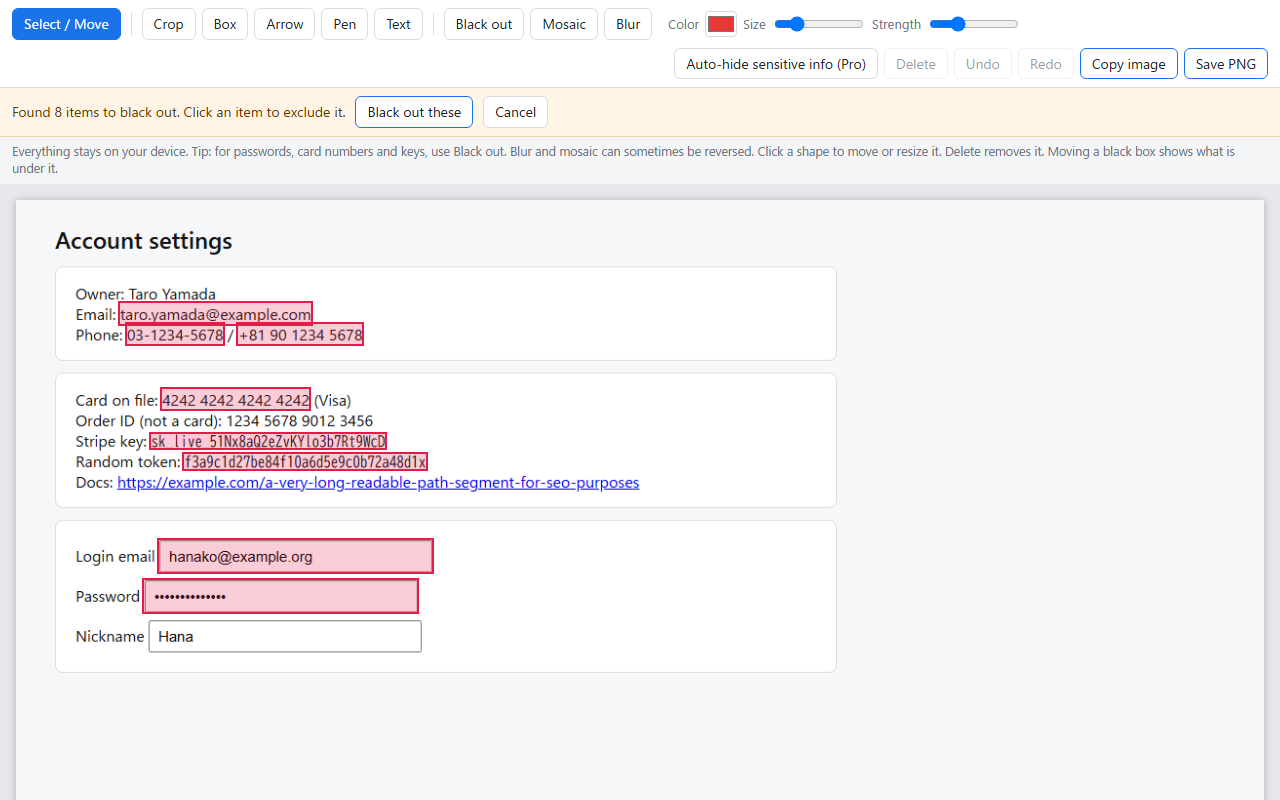Choose the Crop tool
Image resolution: width=1280 pixels, height=800 pixels.
[168, 24]
